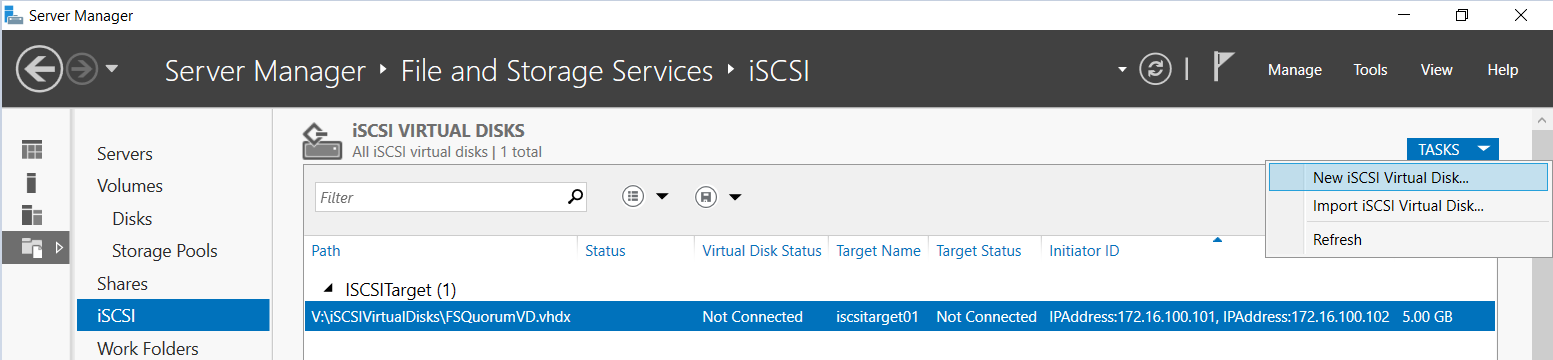Open the Tools menu
Viewport: 1553px width, 360px height.
coord(1370,70)
